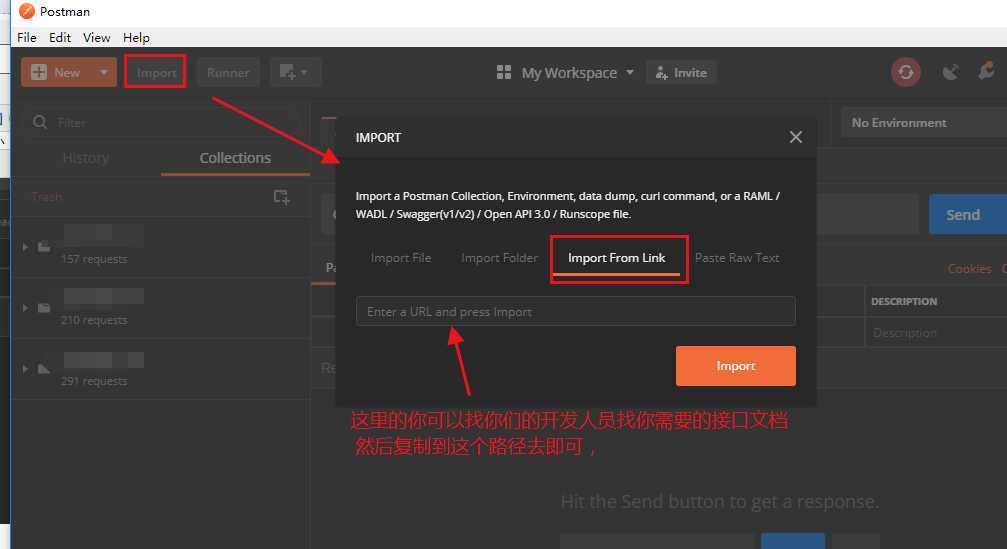Click the orange sync status icon
The image size is (1007, 549).
906,72
